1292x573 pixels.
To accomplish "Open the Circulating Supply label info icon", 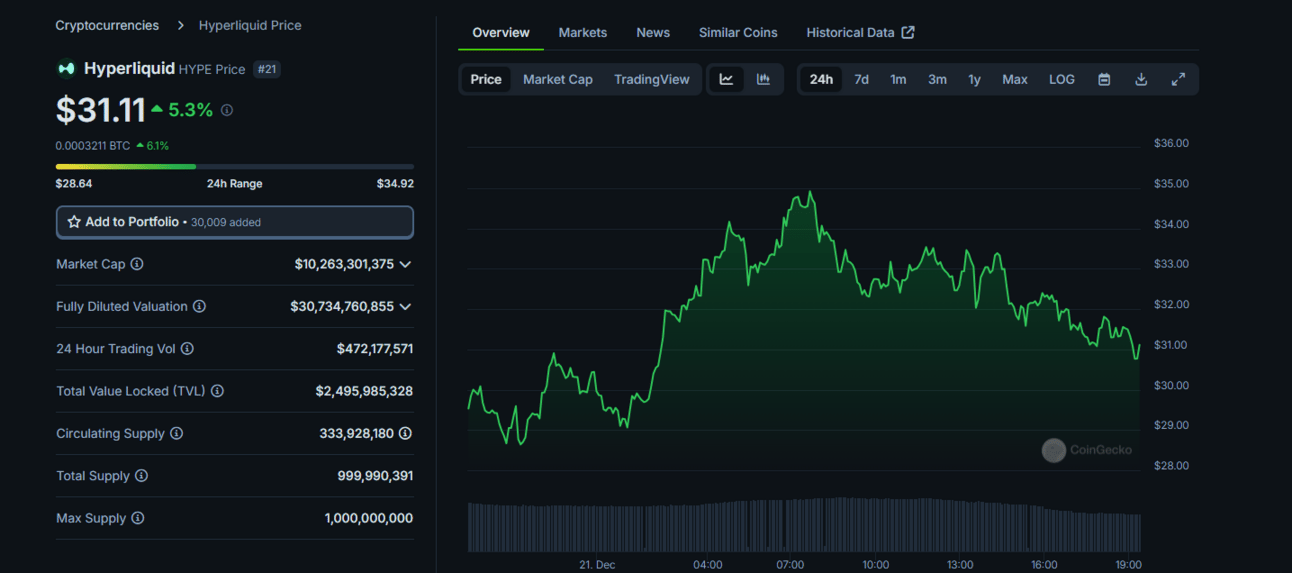I will tap(177, 433).
